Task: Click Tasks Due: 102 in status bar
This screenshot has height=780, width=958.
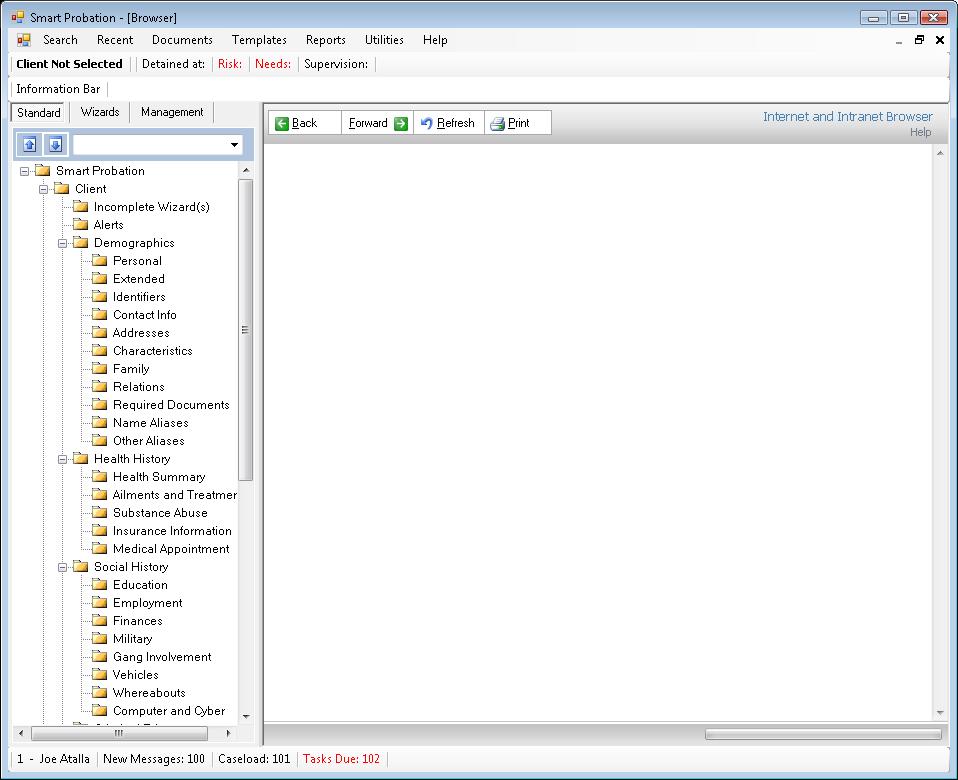Action: coord(341,759)
